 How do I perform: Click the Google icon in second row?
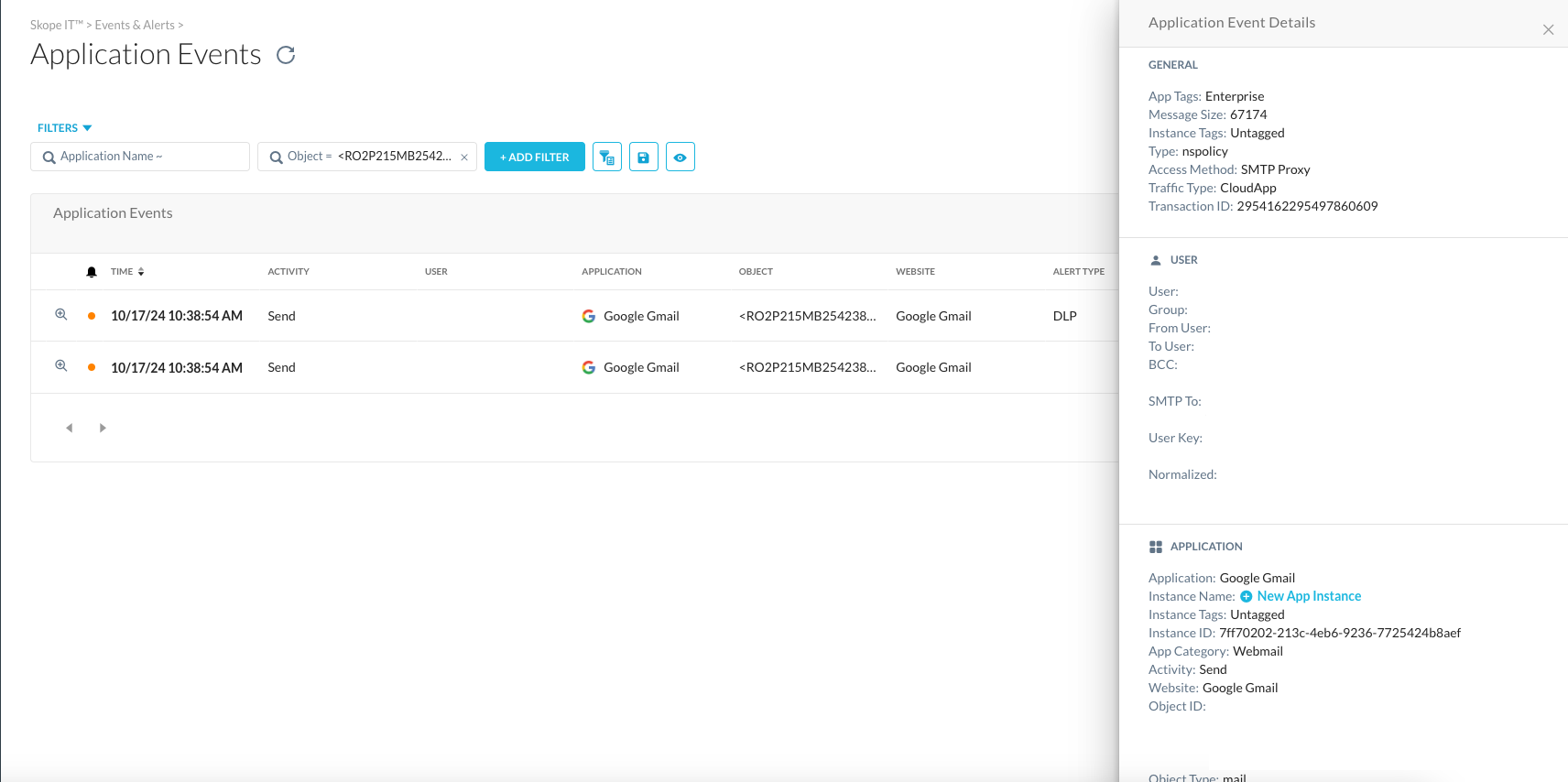click(589, 367)
